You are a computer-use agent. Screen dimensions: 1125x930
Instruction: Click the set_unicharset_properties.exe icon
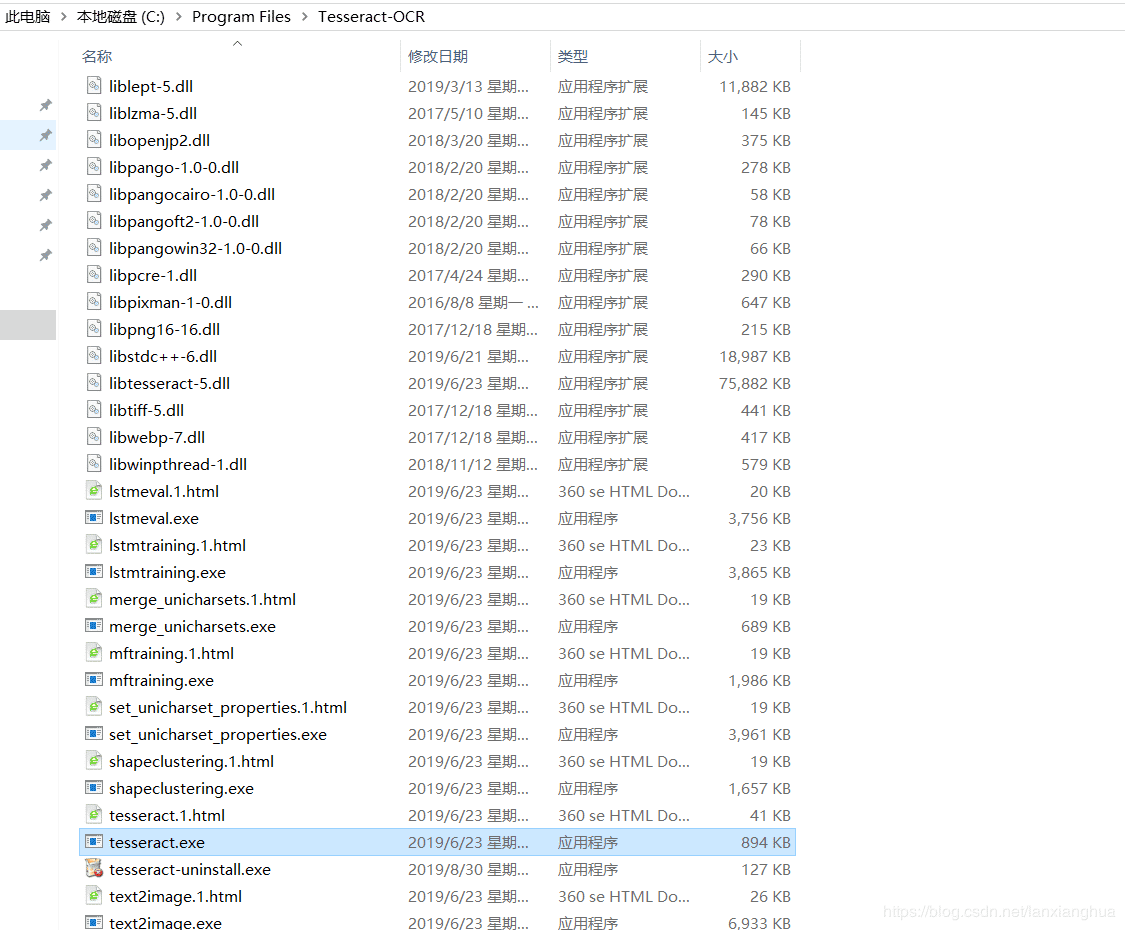94,734
